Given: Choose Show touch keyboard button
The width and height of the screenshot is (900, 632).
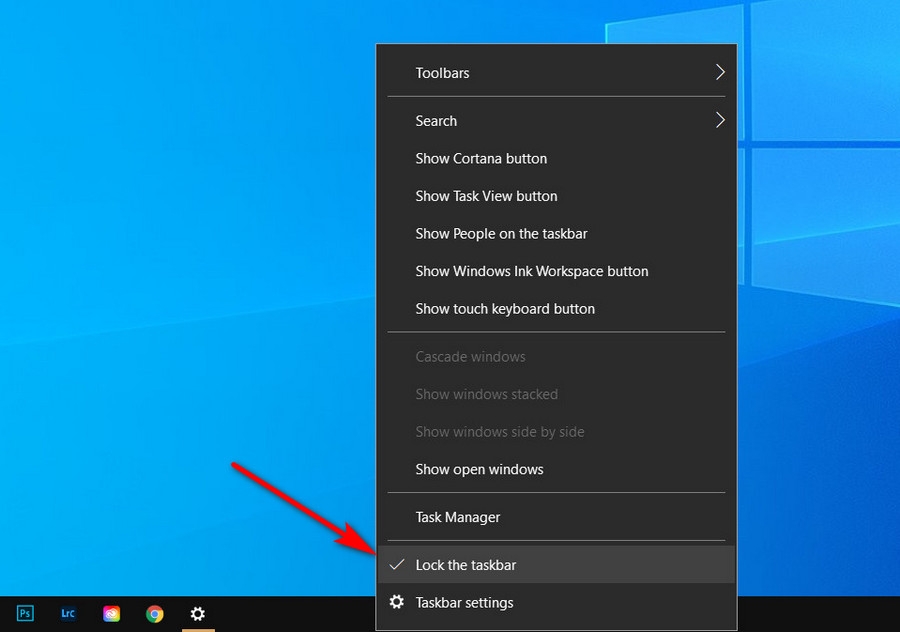Looking at the screenshot, I should 504,309.
